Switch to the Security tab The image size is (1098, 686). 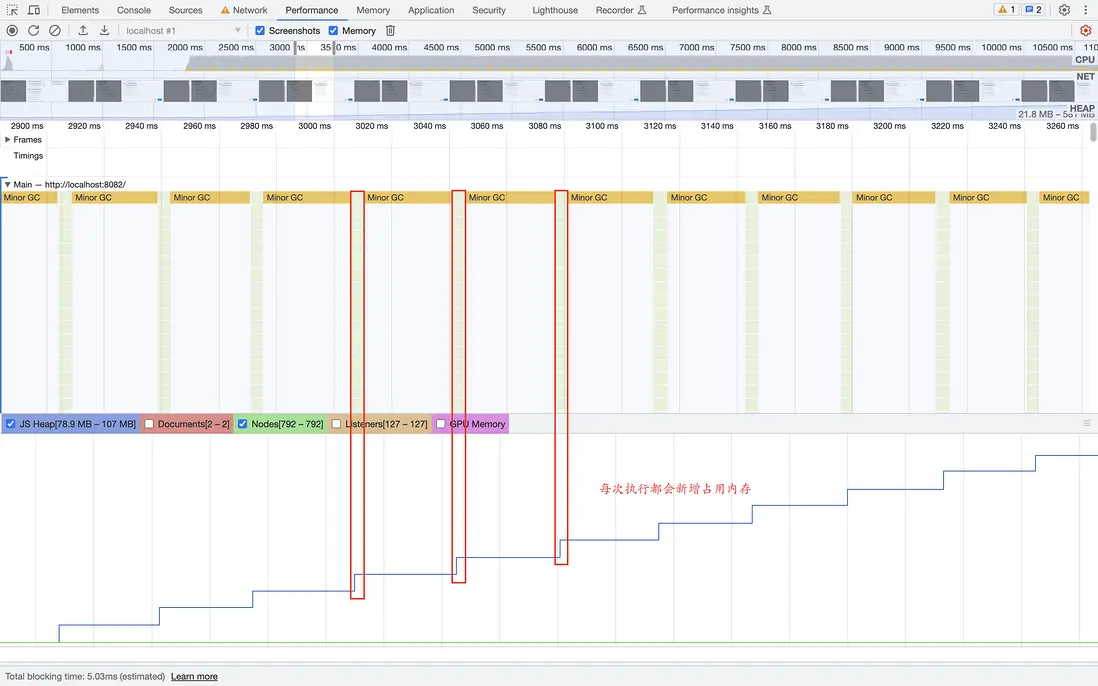click(489, 10)
